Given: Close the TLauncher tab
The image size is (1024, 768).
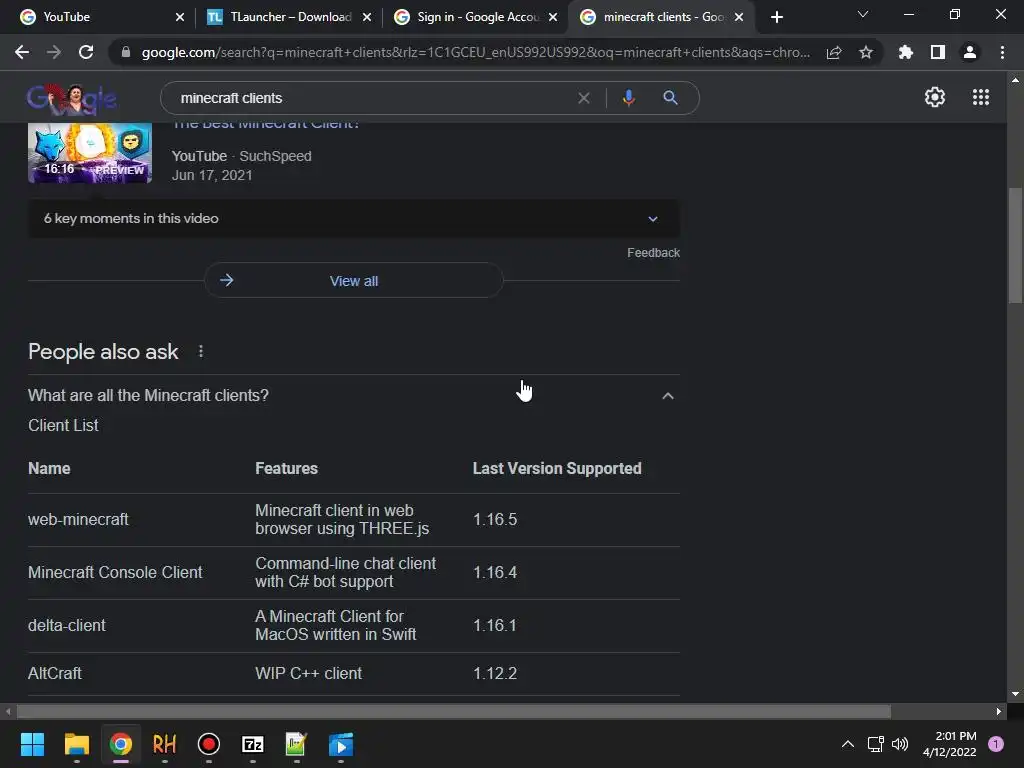Looking at the screenshot, I should [367, 17].
